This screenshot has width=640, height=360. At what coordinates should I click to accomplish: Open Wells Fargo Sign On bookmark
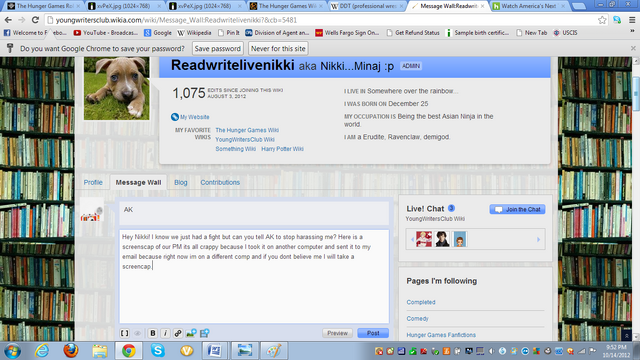(347, 33)
